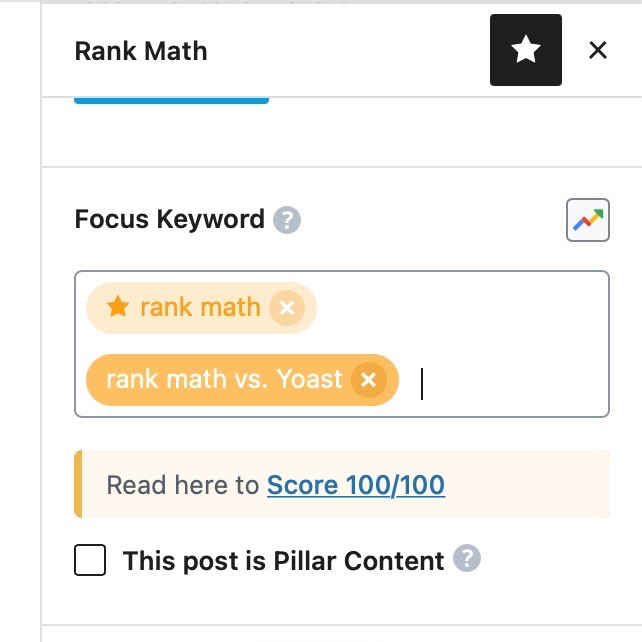
Task: Select the 'rank math vs. Yoast' keyword chip
Action: click(224, 379)
